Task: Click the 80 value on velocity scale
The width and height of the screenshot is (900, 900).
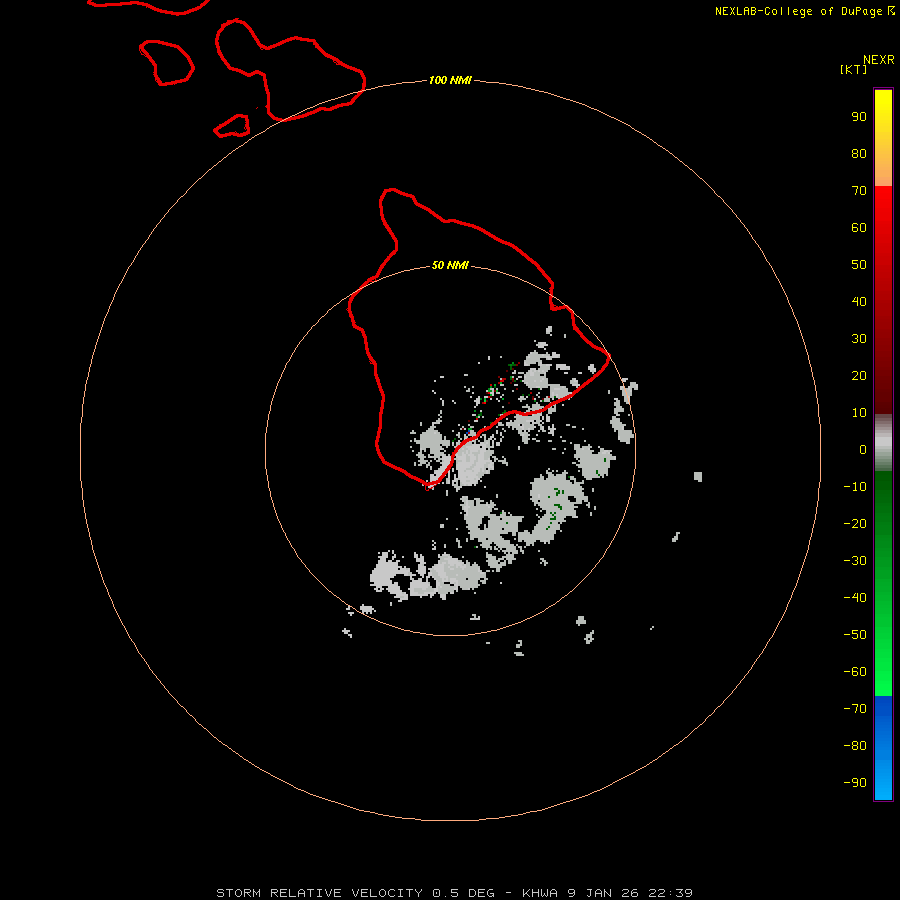Action: coord(859,154)
